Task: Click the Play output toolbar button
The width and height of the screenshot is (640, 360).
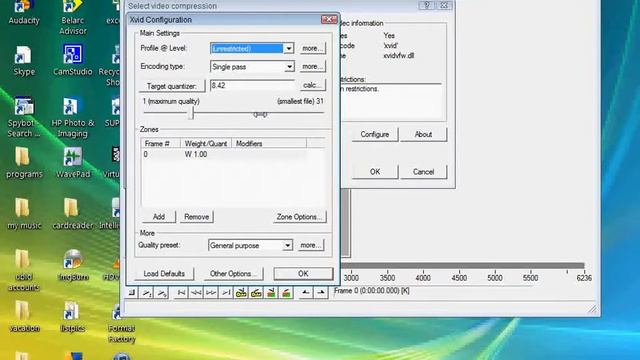Action: (x=162, y=292)
